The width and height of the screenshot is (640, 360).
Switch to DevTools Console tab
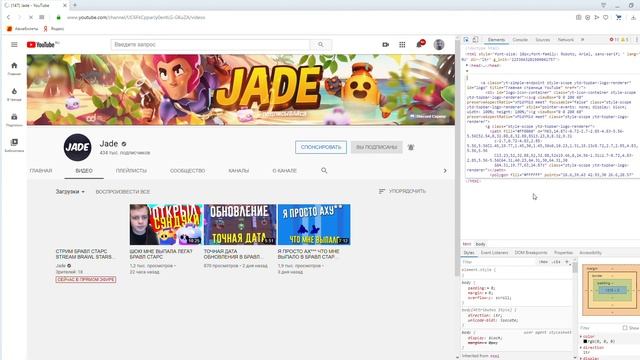[x=520, y=40]
